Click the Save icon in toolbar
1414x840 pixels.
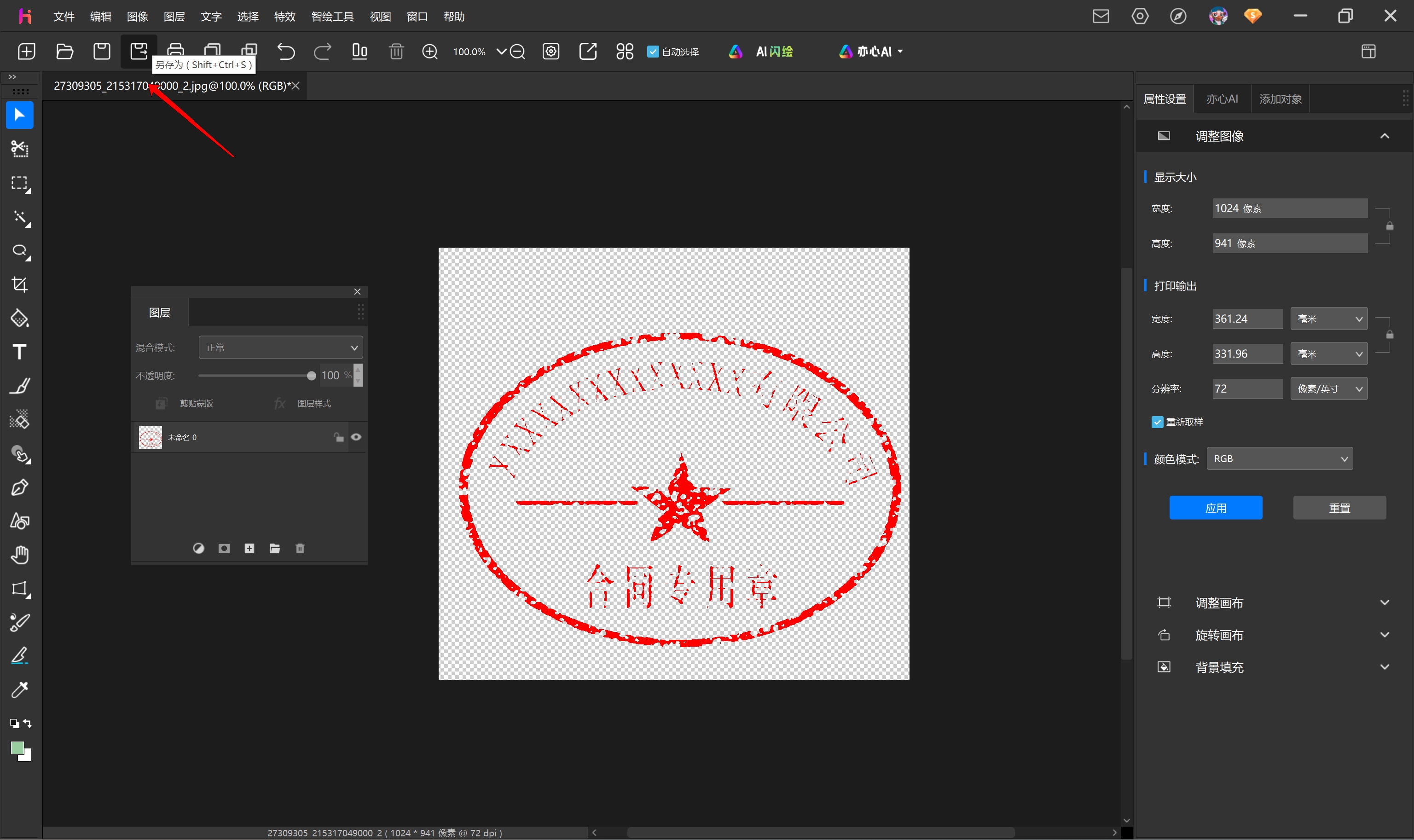tap(102, 52)
